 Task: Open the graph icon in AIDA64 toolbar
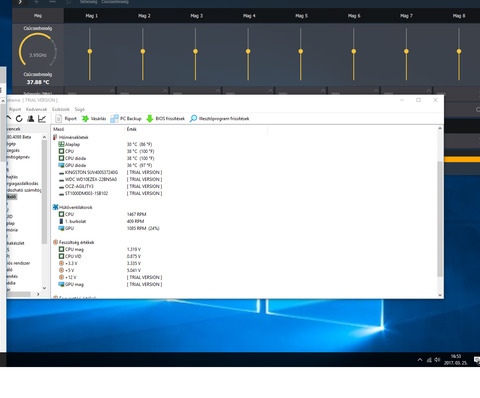tap(42, 118)
